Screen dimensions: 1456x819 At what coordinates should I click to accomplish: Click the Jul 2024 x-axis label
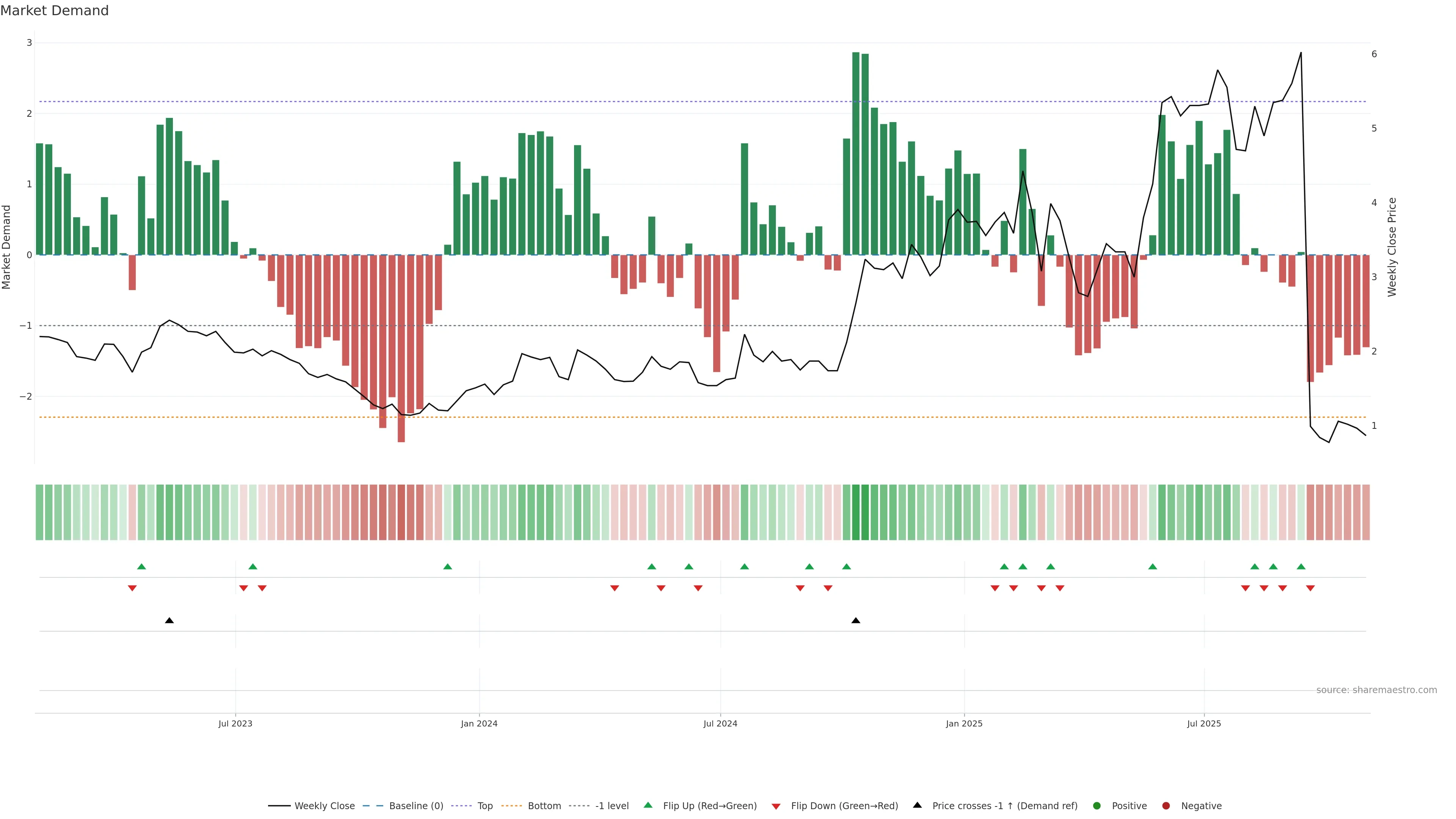click(x=720, y=723)
